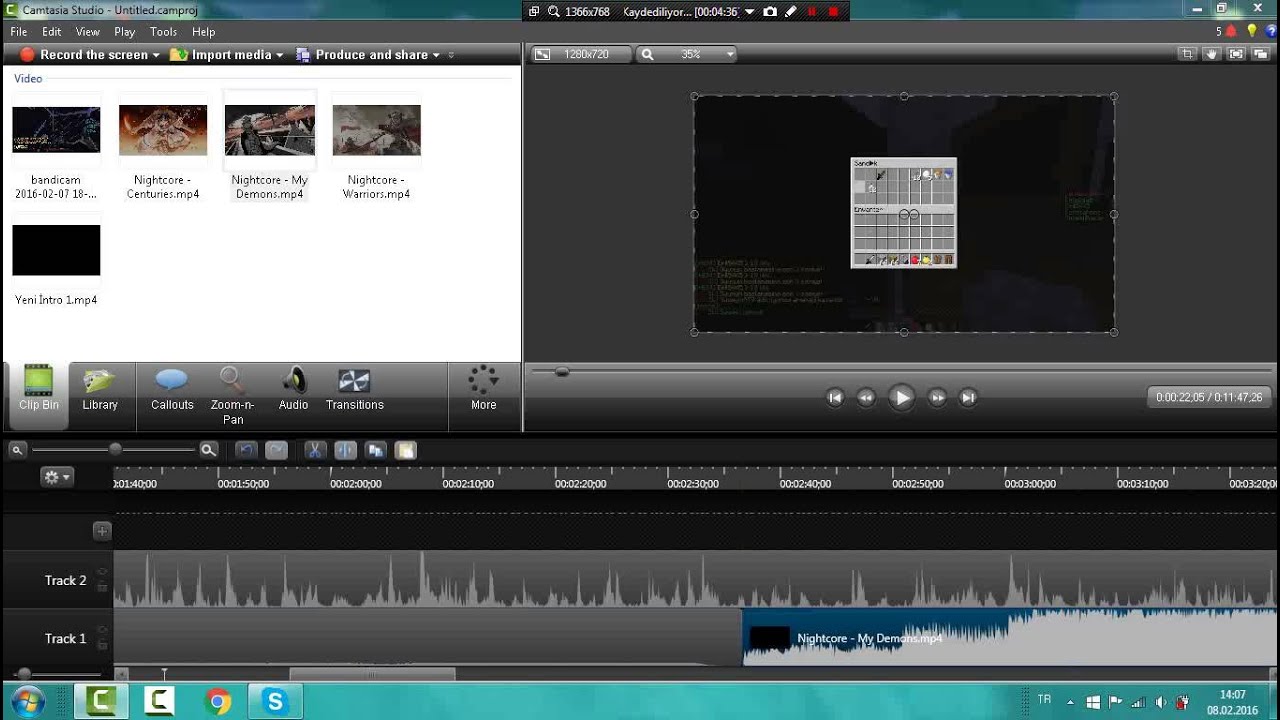The height and width of the screenshot is (720, 1280).
Task: Open the Audio tool
Action: (294, 389)
